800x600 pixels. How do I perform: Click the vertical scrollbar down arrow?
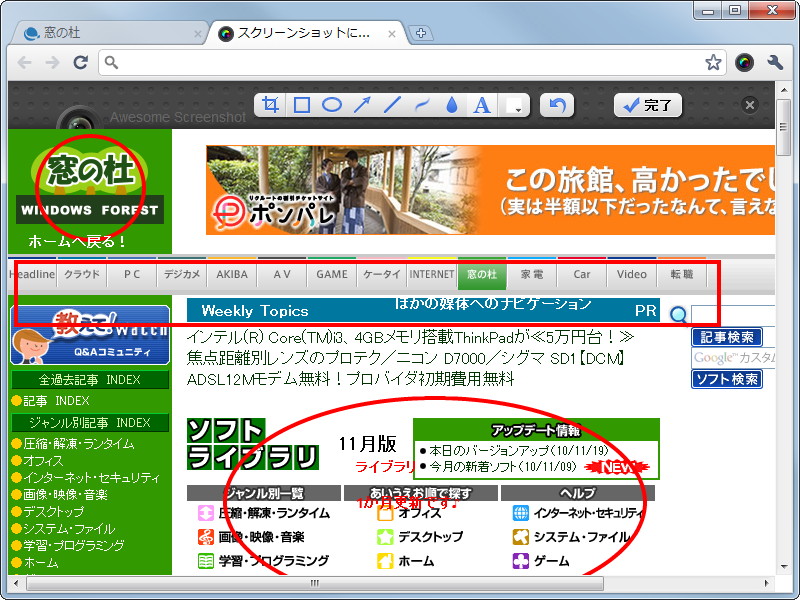(x=784, y=567)
